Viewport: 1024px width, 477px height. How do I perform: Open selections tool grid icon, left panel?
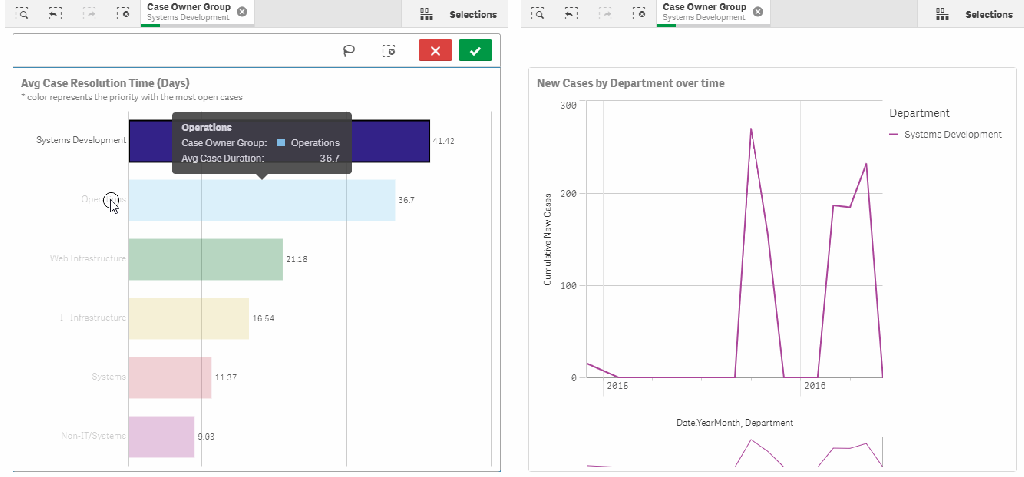(425, 14)
